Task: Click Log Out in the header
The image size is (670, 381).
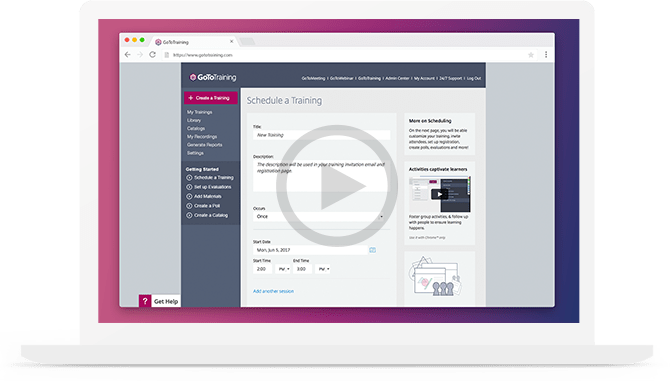Action: pos(474,79)
